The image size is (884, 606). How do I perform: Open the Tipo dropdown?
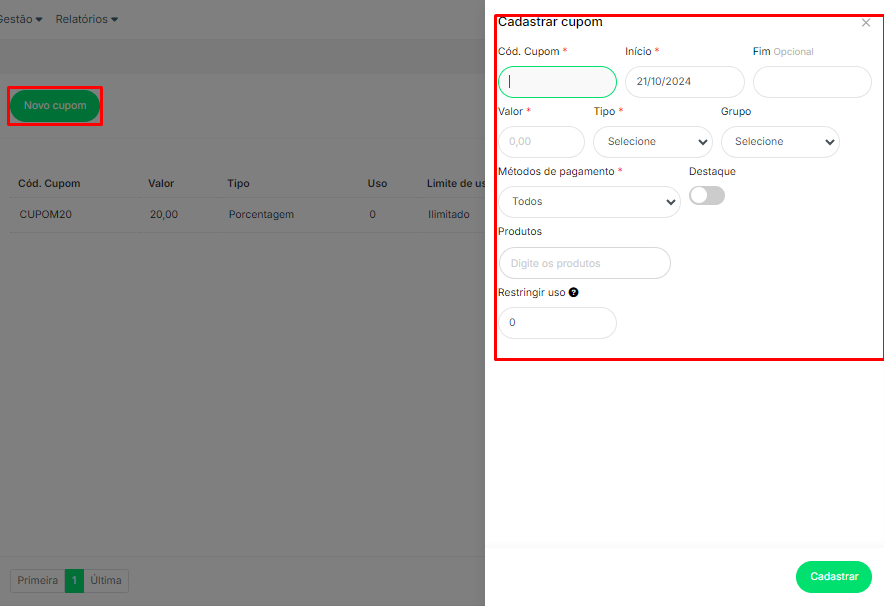[x=652, y=142]
